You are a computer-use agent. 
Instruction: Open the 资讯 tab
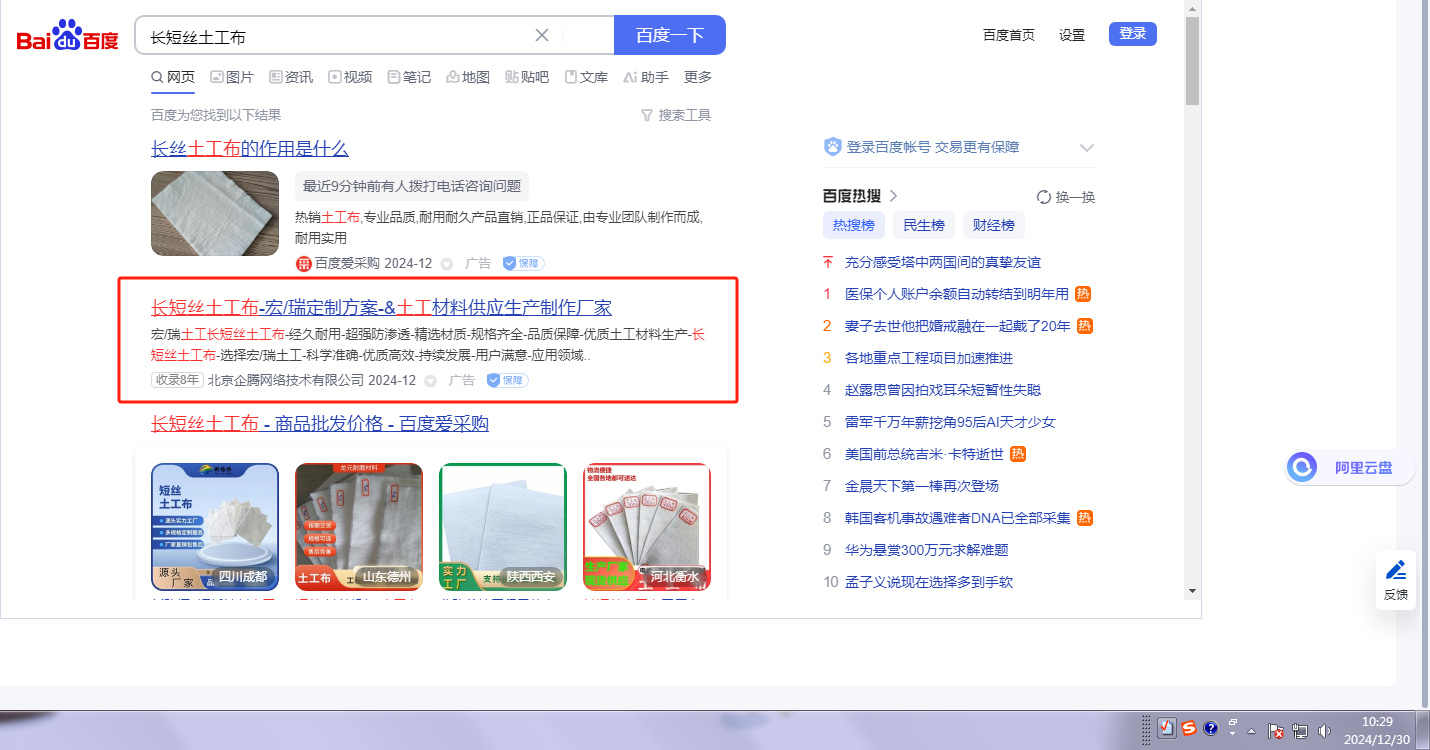pyautogui.click(x=291, y=77)
